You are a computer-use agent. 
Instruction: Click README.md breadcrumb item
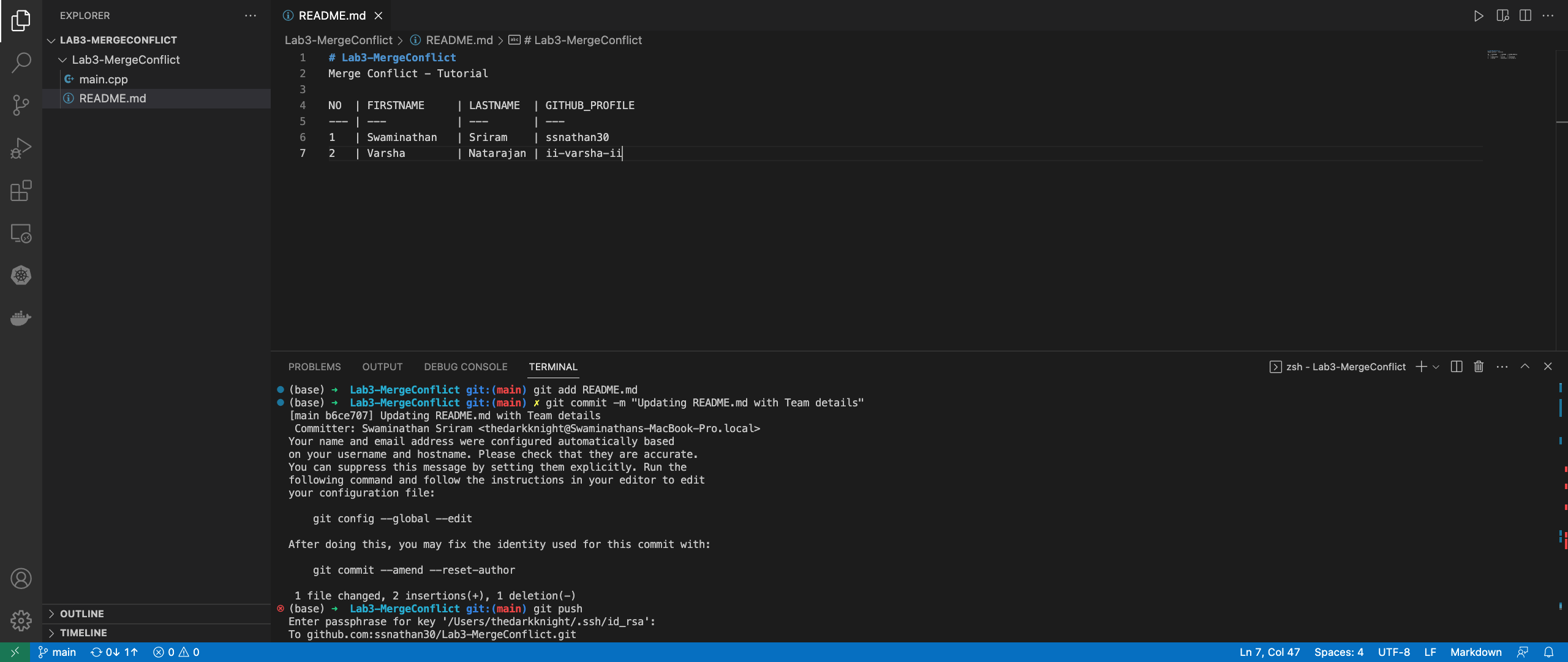click(452, 40)
